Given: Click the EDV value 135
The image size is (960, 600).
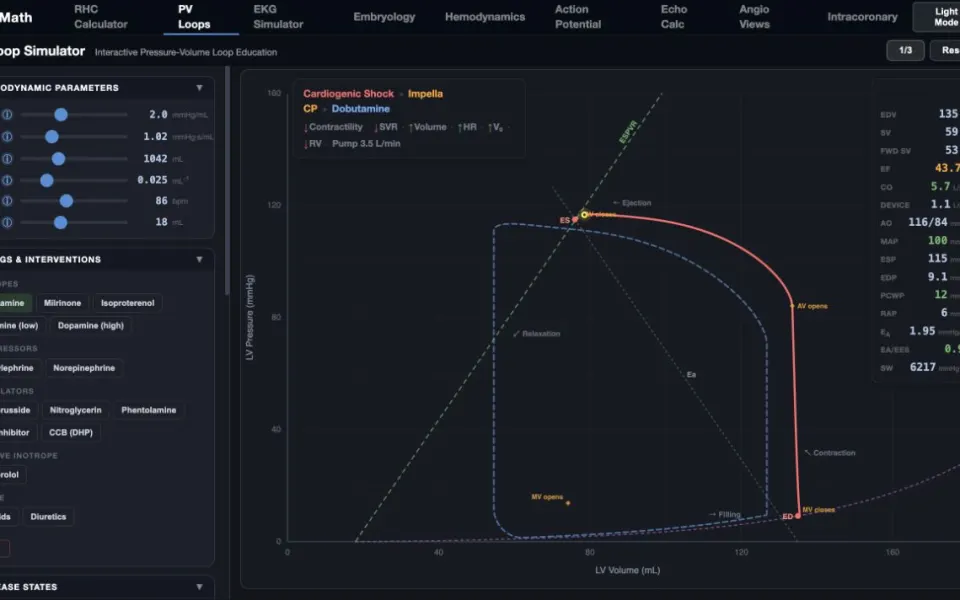Looking at the screenshot, I should [948, 114].
